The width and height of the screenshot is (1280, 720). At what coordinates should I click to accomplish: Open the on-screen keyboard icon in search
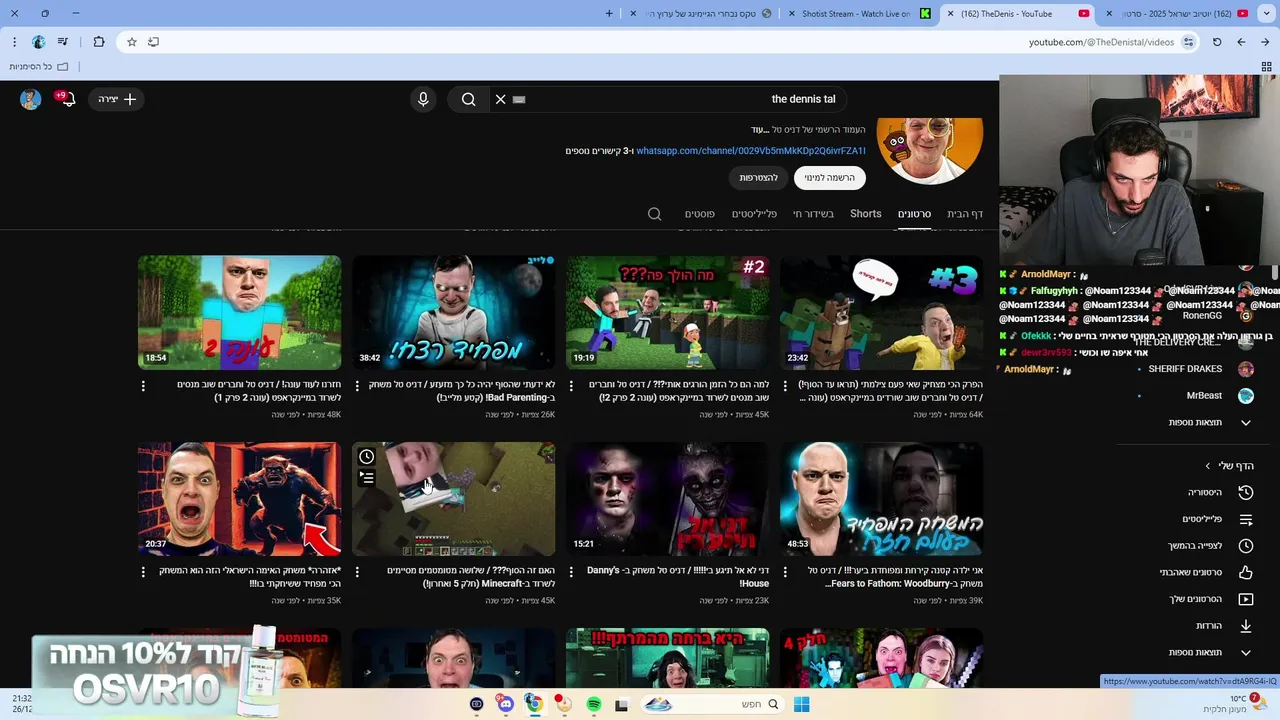tap(519, 99)
